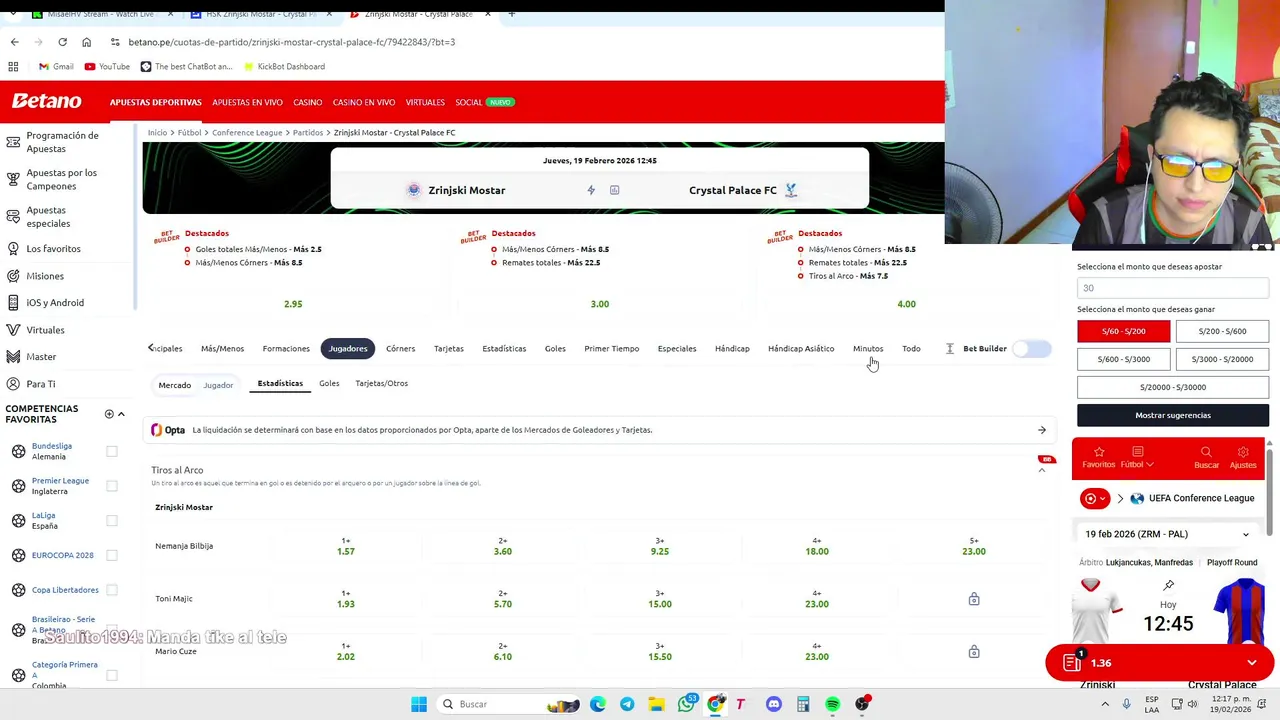
Task: Click the Betano logo
Action: [x=46, y=101]
